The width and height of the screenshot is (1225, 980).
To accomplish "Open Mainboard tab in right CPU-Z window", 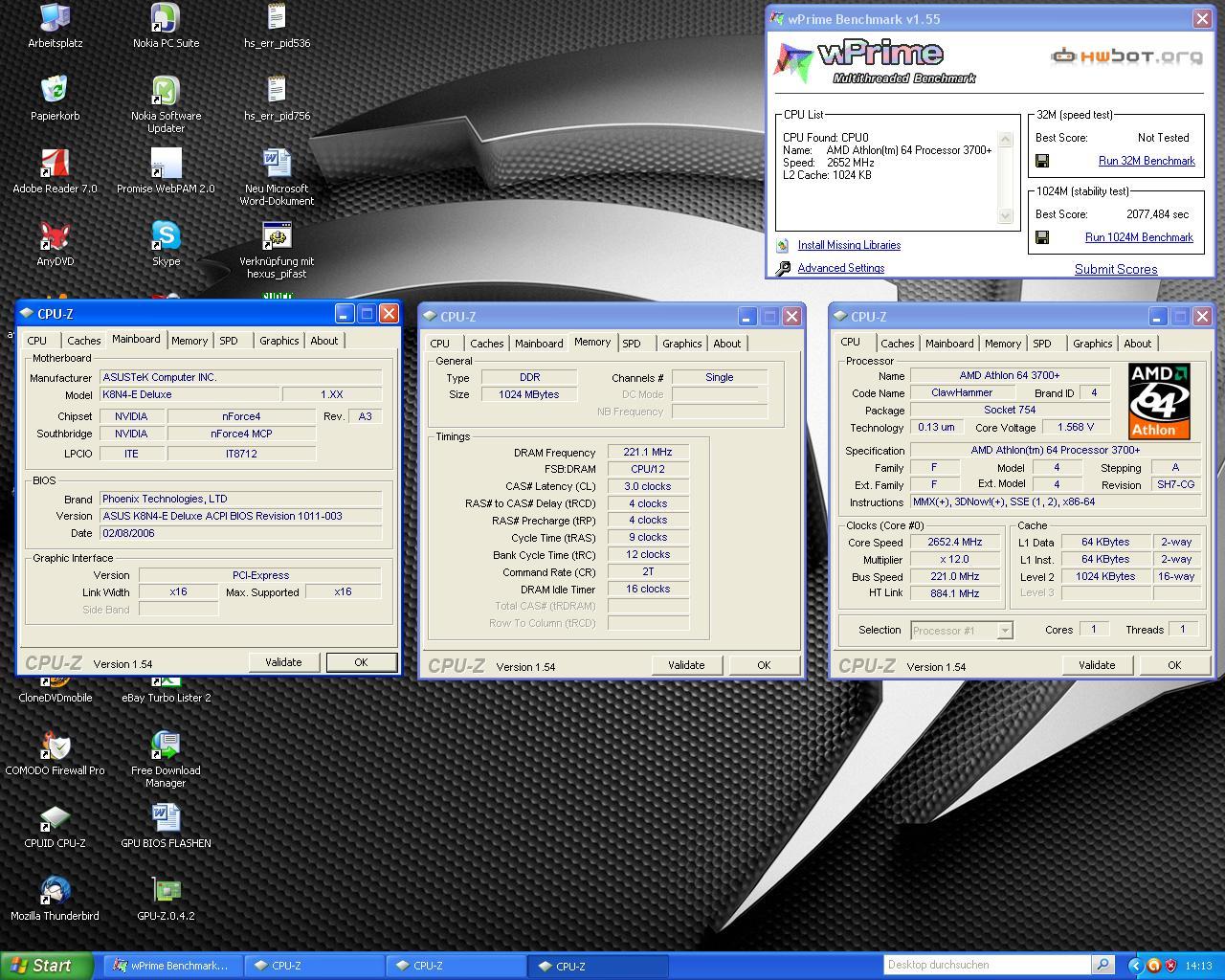I will pos(949,344).
